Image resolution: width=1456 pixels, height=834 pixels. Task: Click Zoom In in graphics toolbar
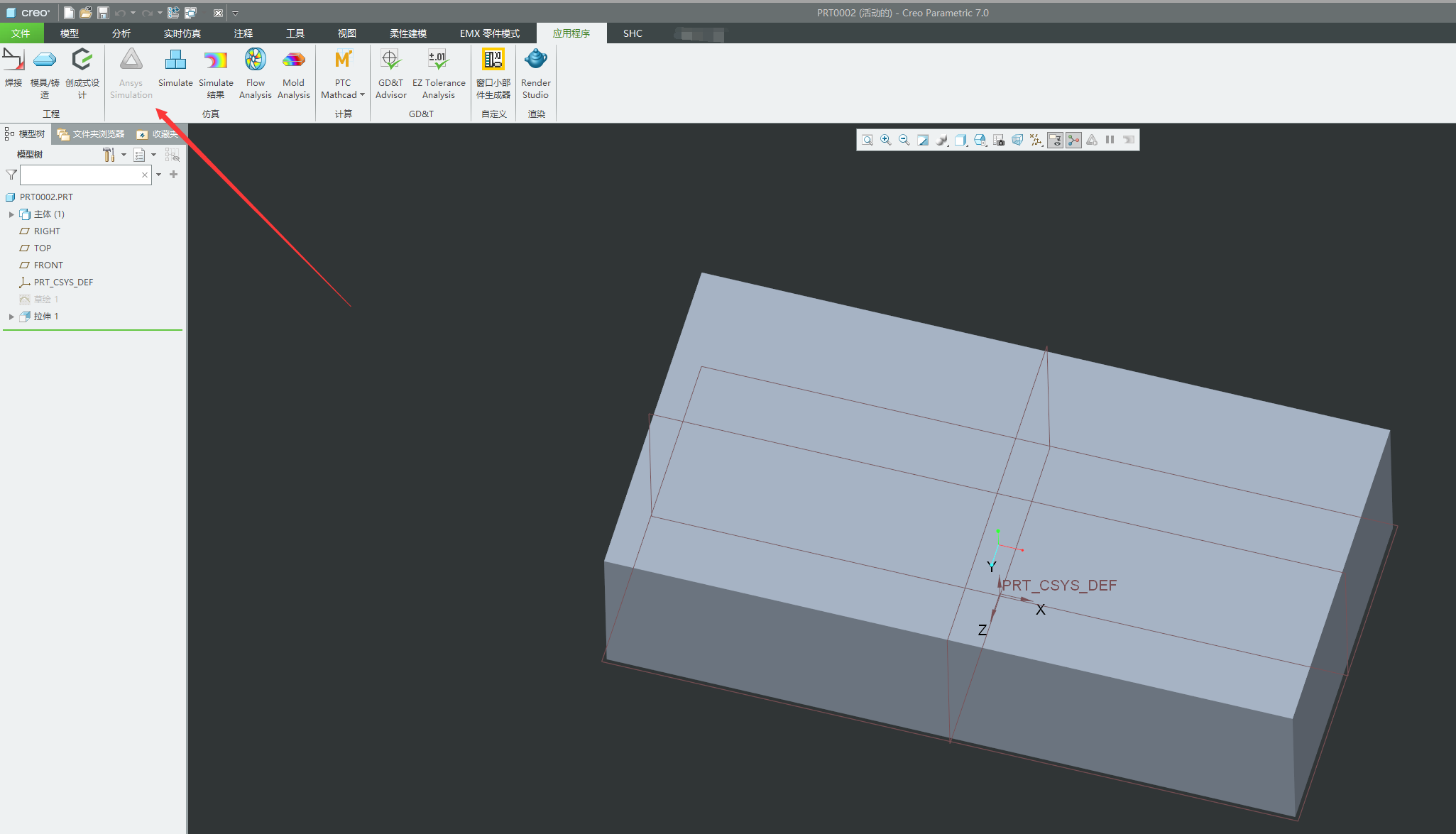[x=886, y=140]
